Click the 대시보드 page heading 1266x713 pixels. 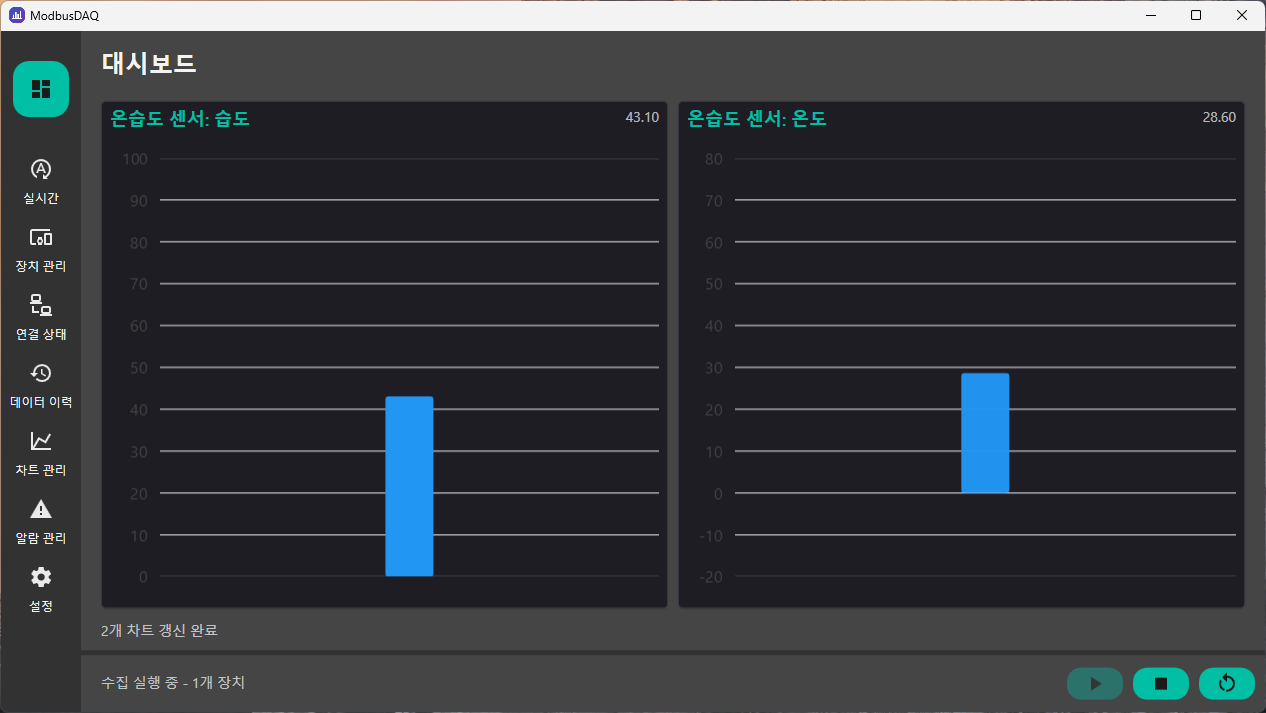tap(149, 63)
